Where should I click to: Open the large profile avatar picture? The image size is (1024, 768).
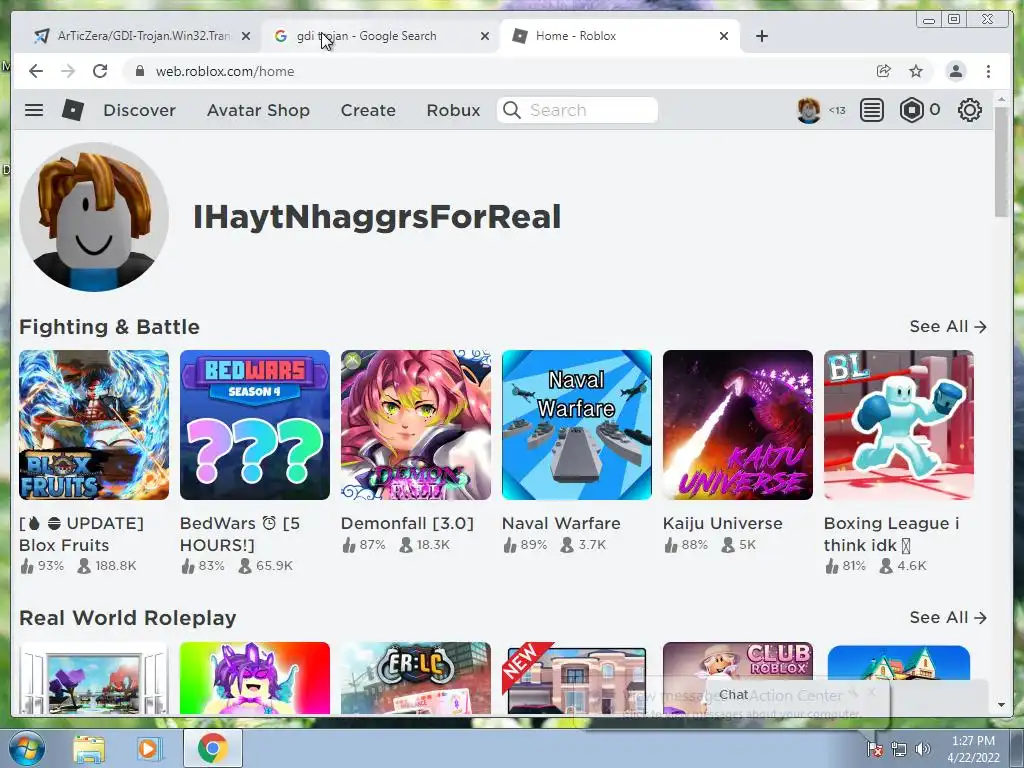[94, 217]
